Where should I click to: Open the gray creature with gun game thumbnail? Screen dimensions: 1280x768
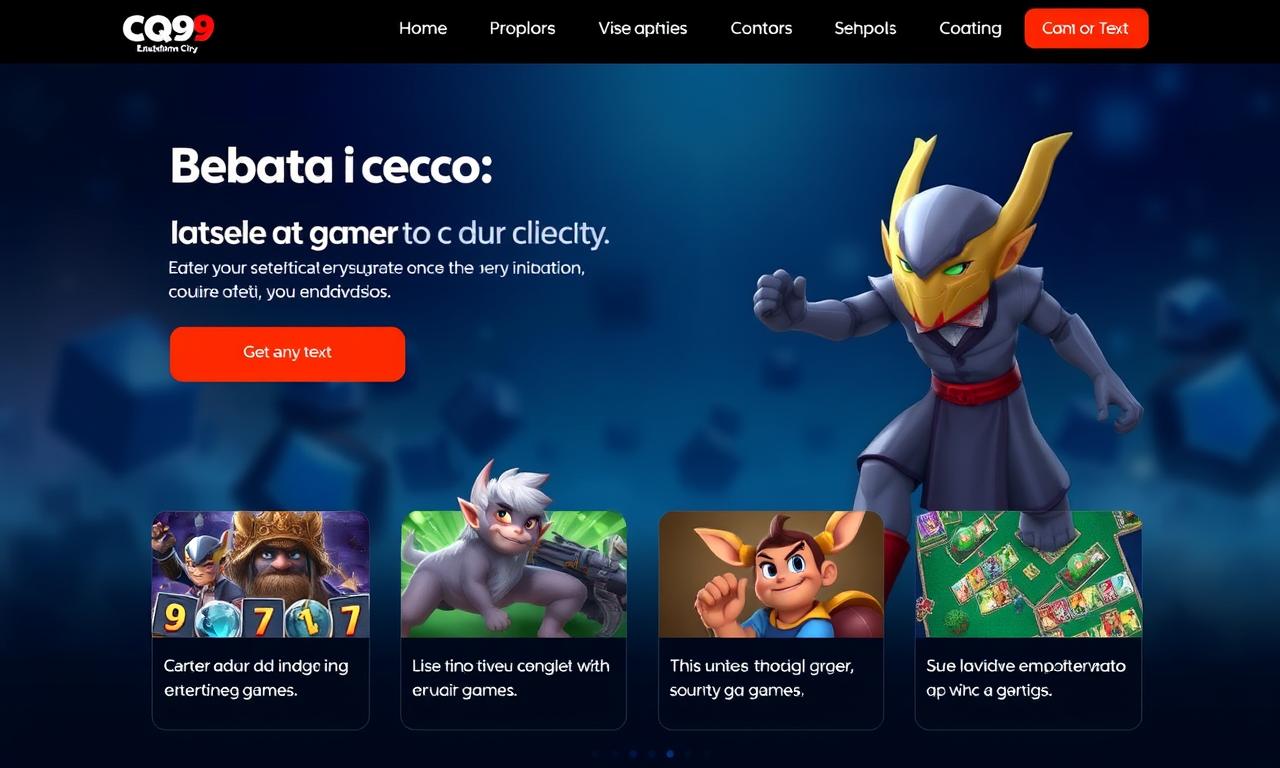pyautogui.click(x=513, y=575)
